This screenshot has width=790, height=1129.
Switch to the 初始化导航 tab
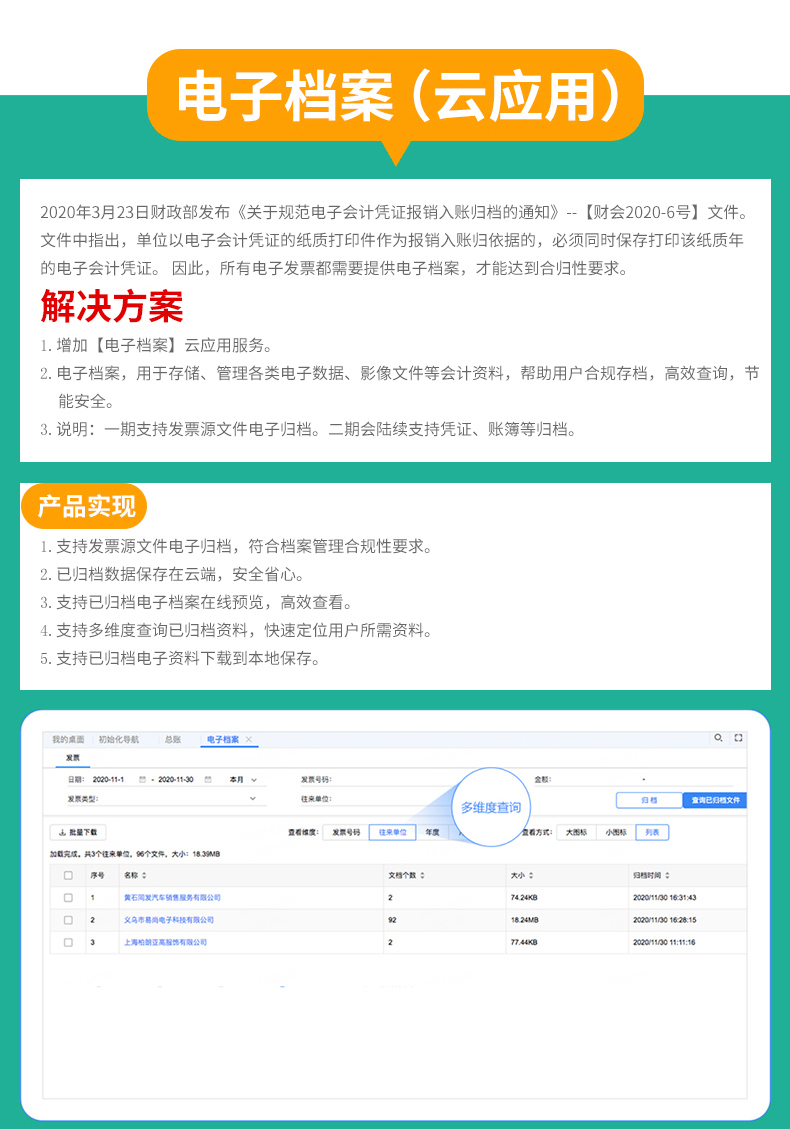[119, 739]
